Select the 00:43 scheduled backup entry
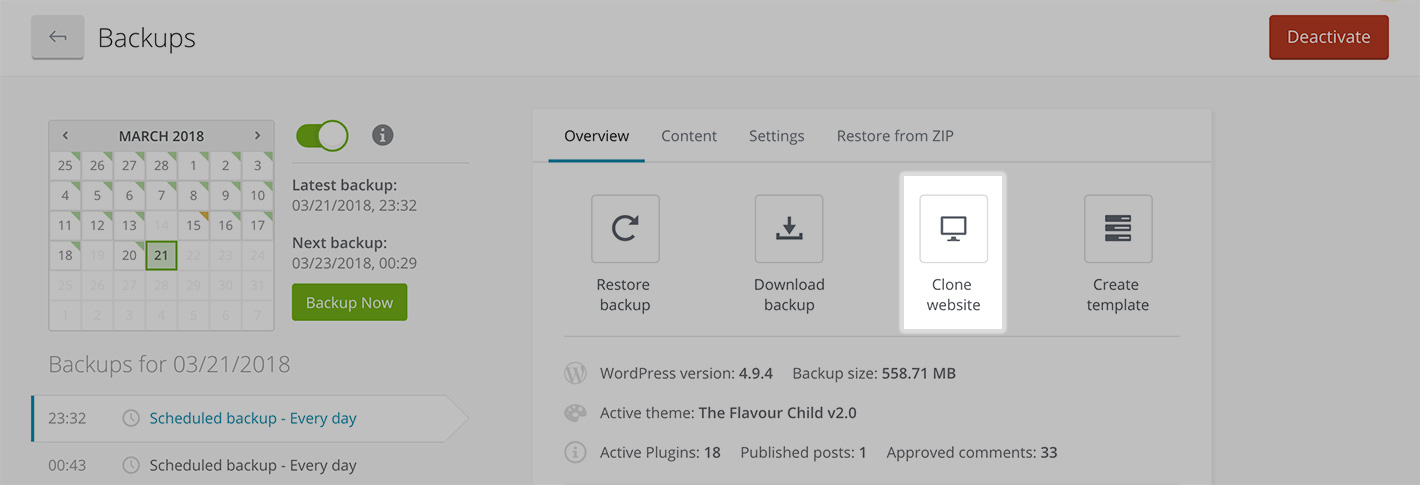 click(x=252, y=465)
